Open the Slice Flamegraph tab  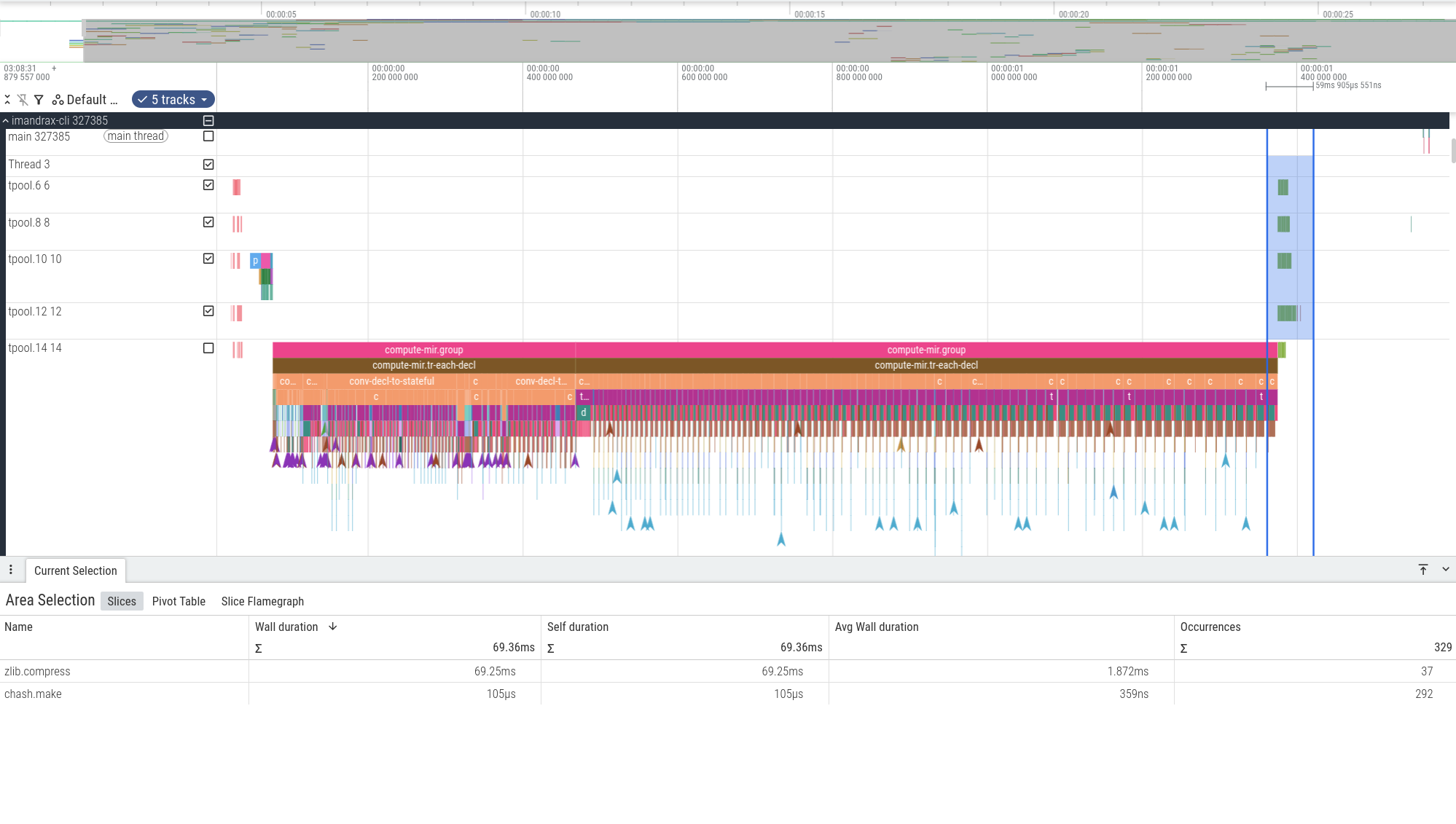[262, 601]
